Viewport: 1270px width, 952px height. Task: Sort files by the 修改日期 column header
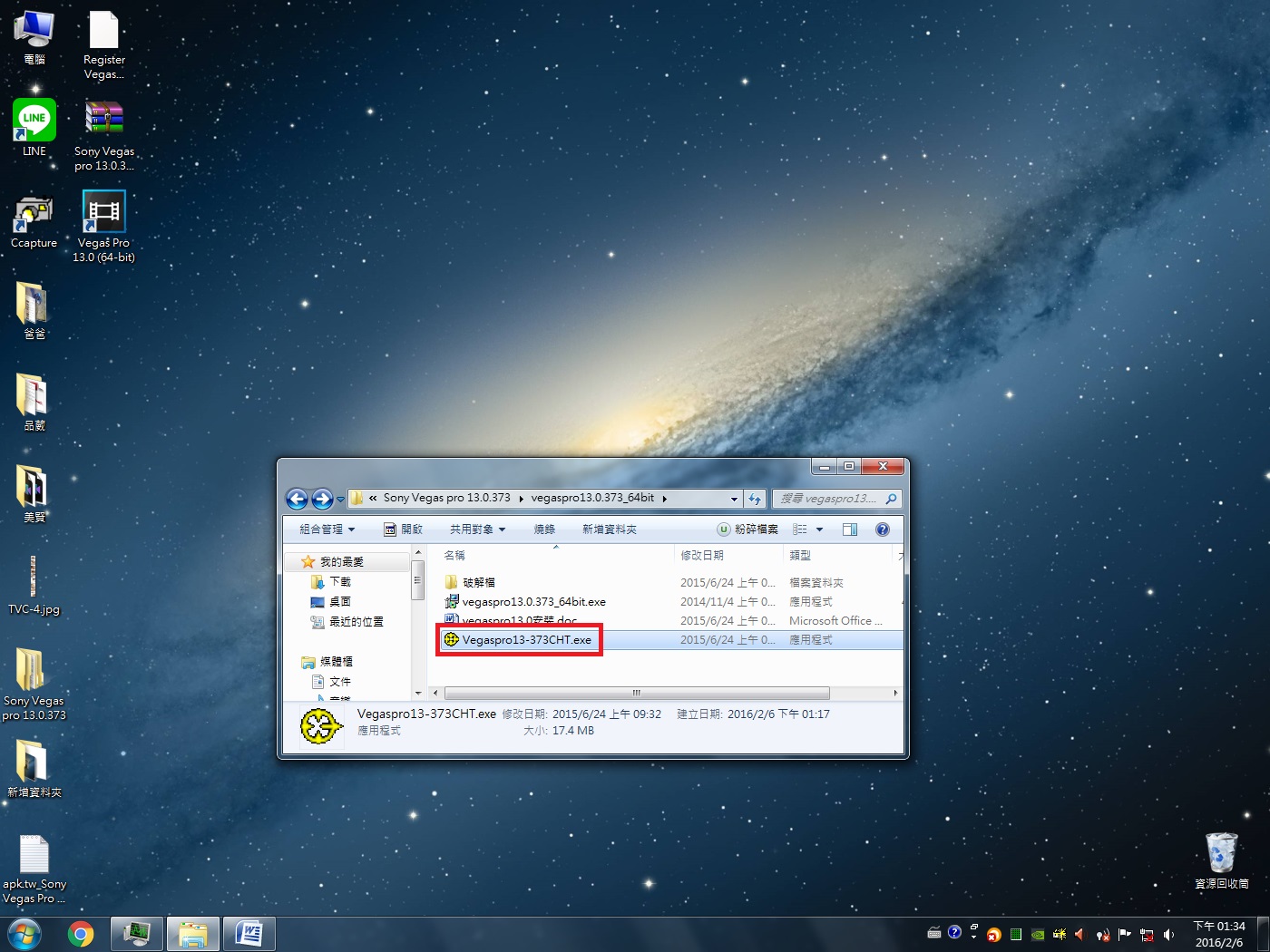point(728,555)
